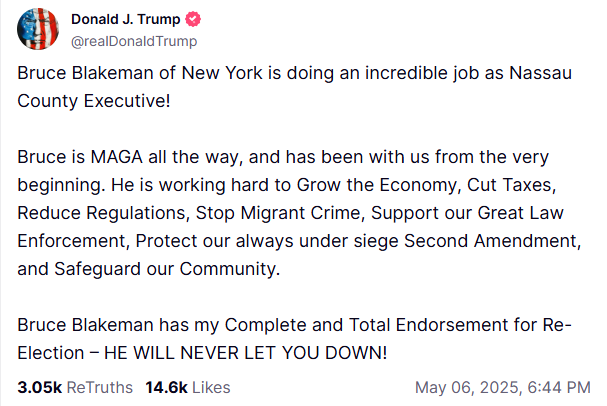Click the word 'MAGA' in post
The image size is (607, 406).
pyautogui.click(x=117, y=157)
